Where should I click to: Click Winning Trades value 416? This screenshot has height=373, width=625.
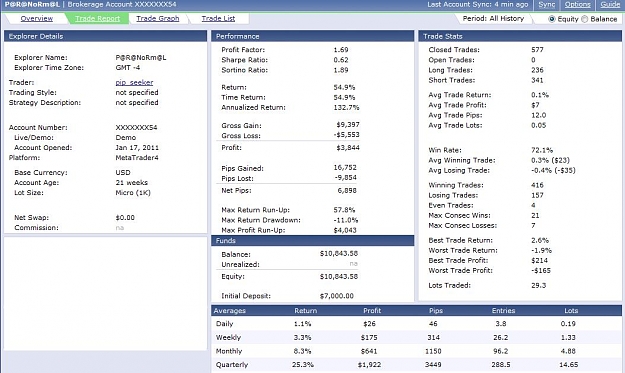(x=537, y=185)
